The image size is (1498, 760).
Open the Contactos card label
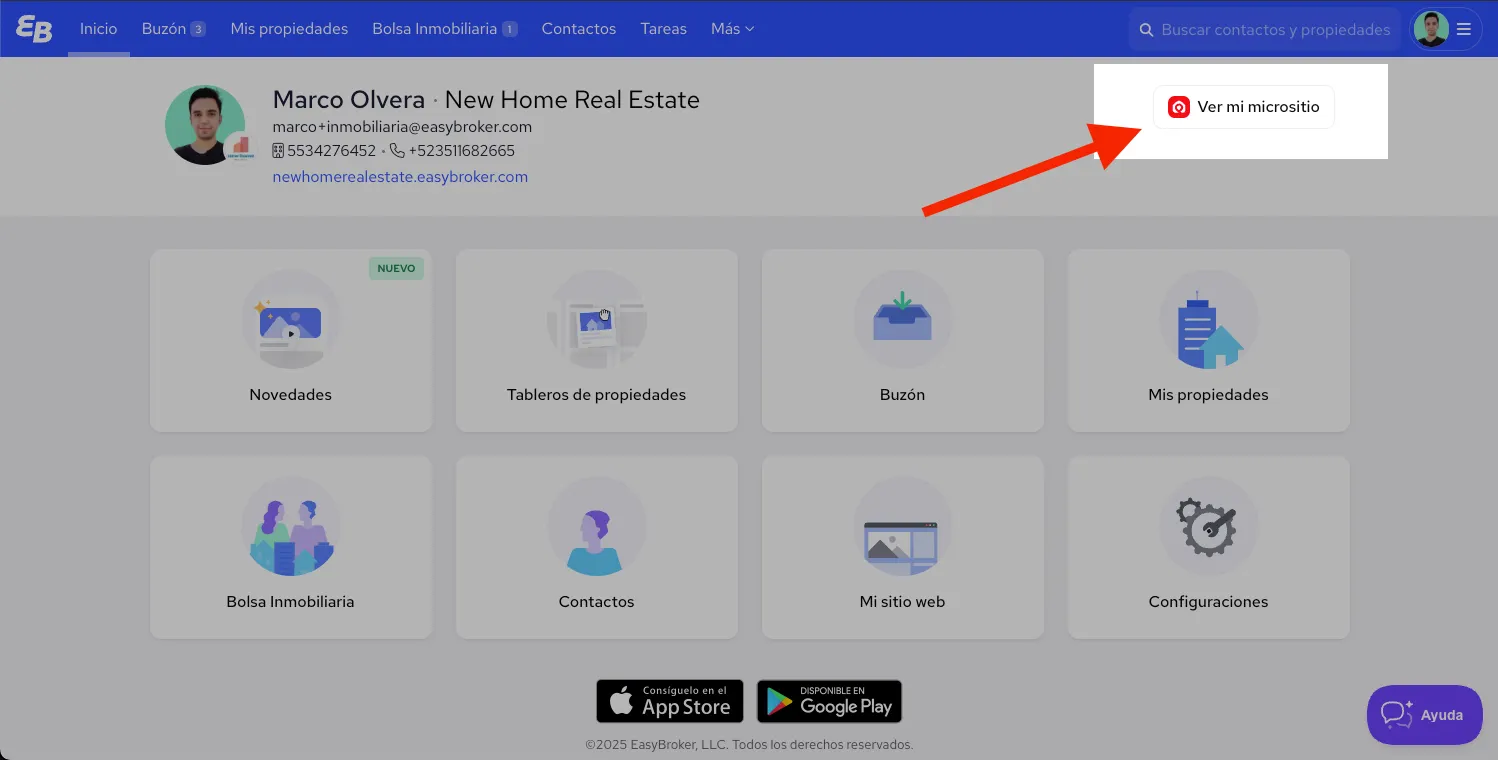pos(597,602)
